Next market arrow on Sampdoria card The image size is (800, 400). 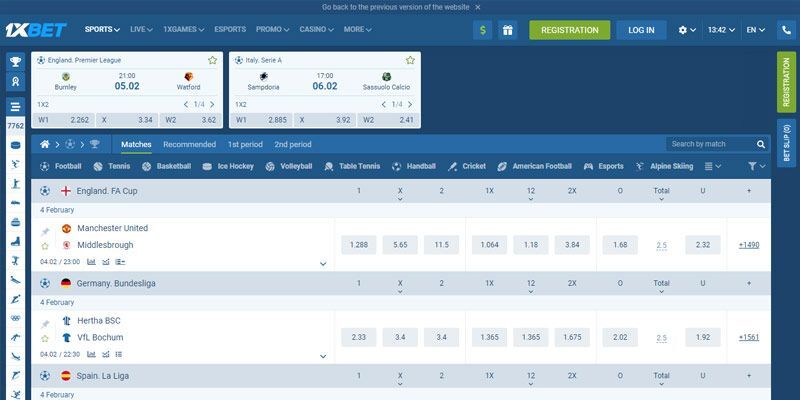(x=410, y=105)
